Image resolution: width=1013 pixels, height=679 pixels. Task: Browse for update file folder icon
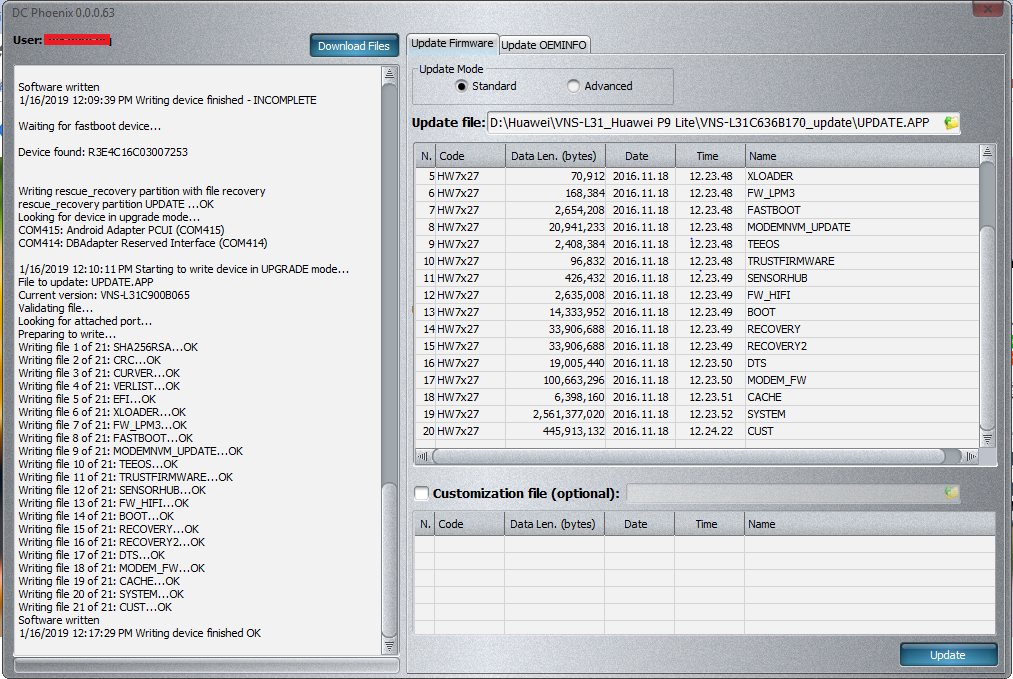951,123
